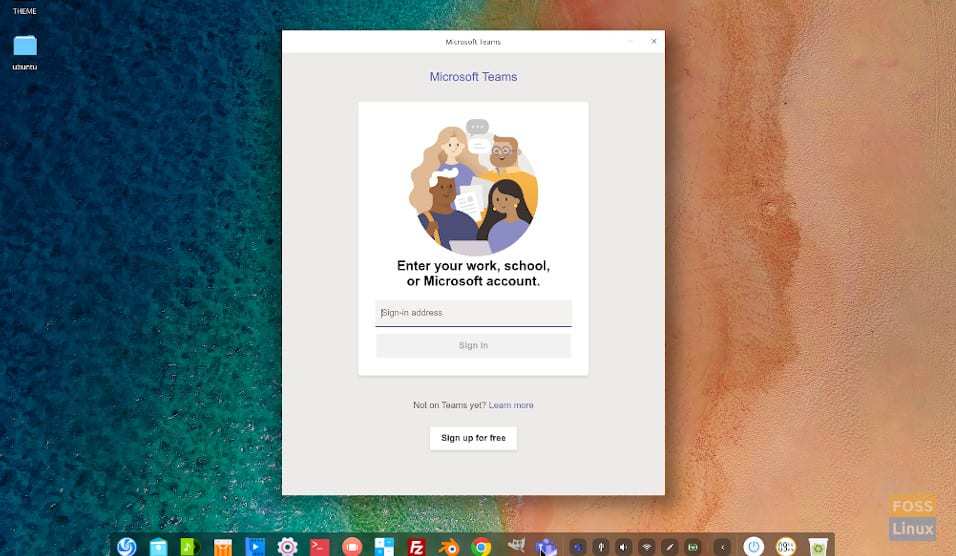Click the pen tray icon

pos(670,547)
